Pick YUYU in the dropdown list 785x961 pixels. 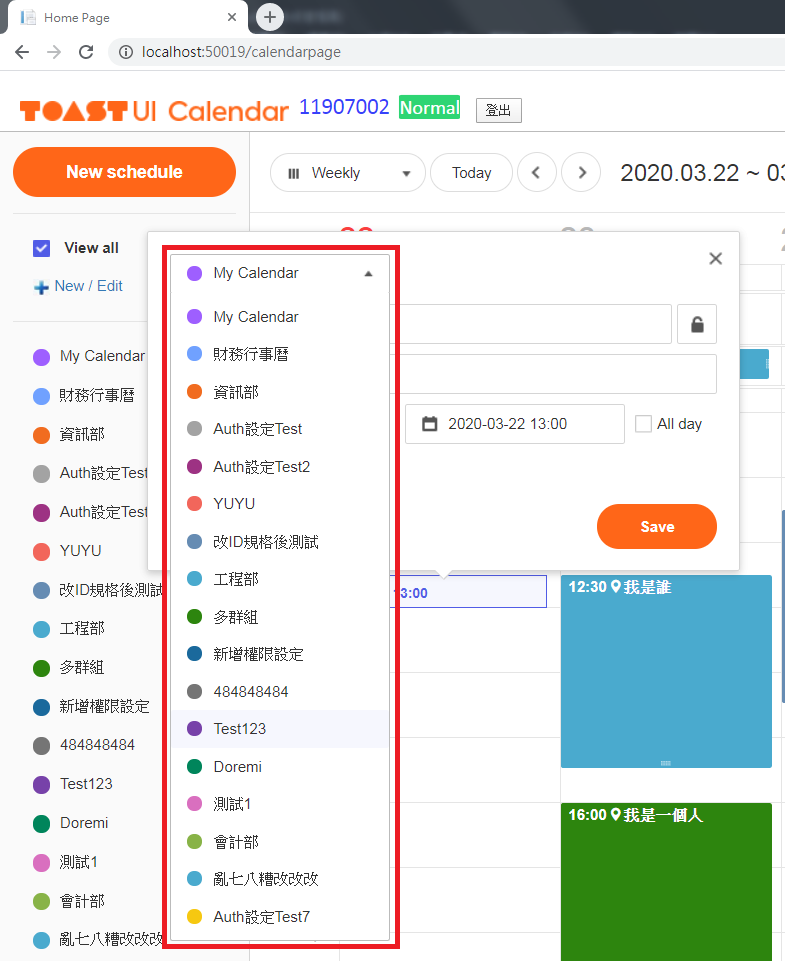coord(280,504)
